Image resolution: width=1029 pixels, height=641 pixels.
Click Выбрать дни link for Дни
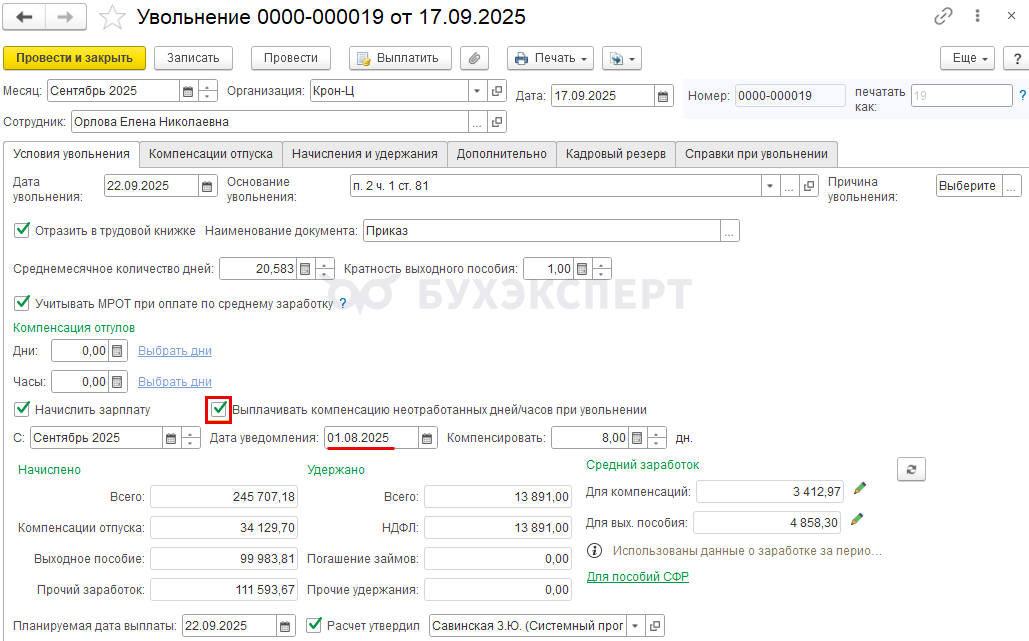(175, 351)
